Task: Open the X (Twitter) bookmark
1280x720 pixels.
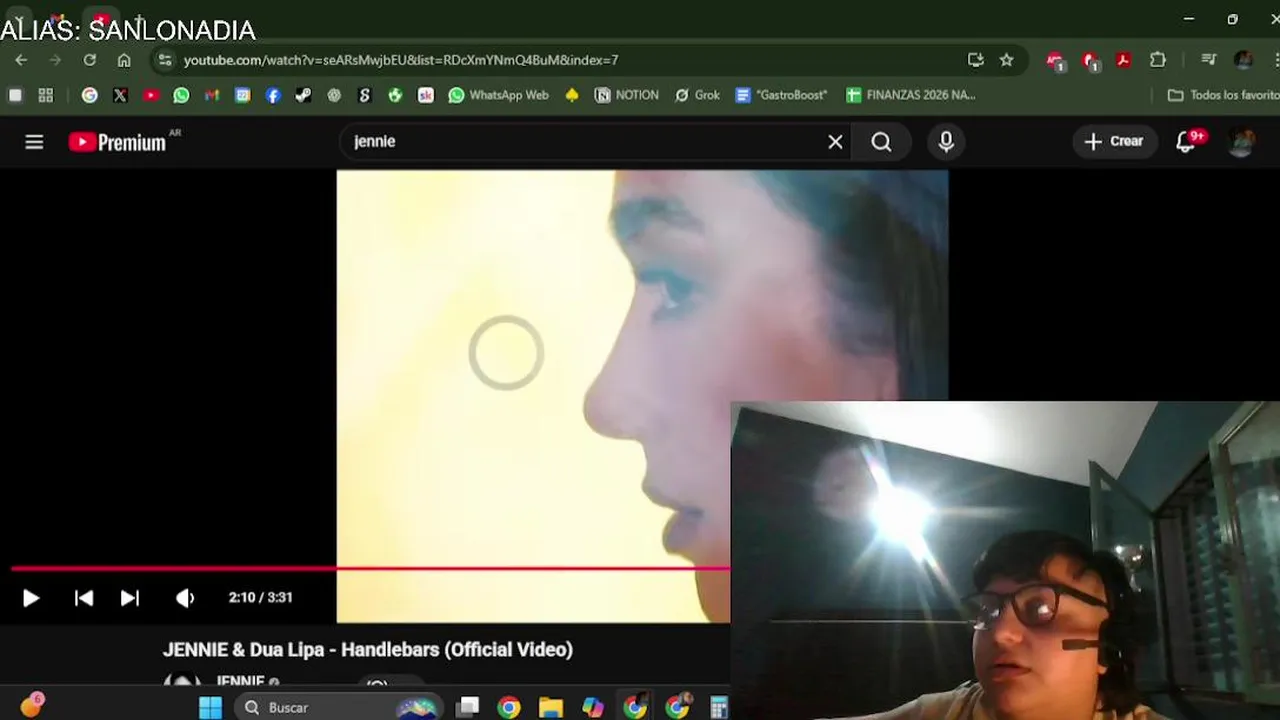Action: (120, 95)
